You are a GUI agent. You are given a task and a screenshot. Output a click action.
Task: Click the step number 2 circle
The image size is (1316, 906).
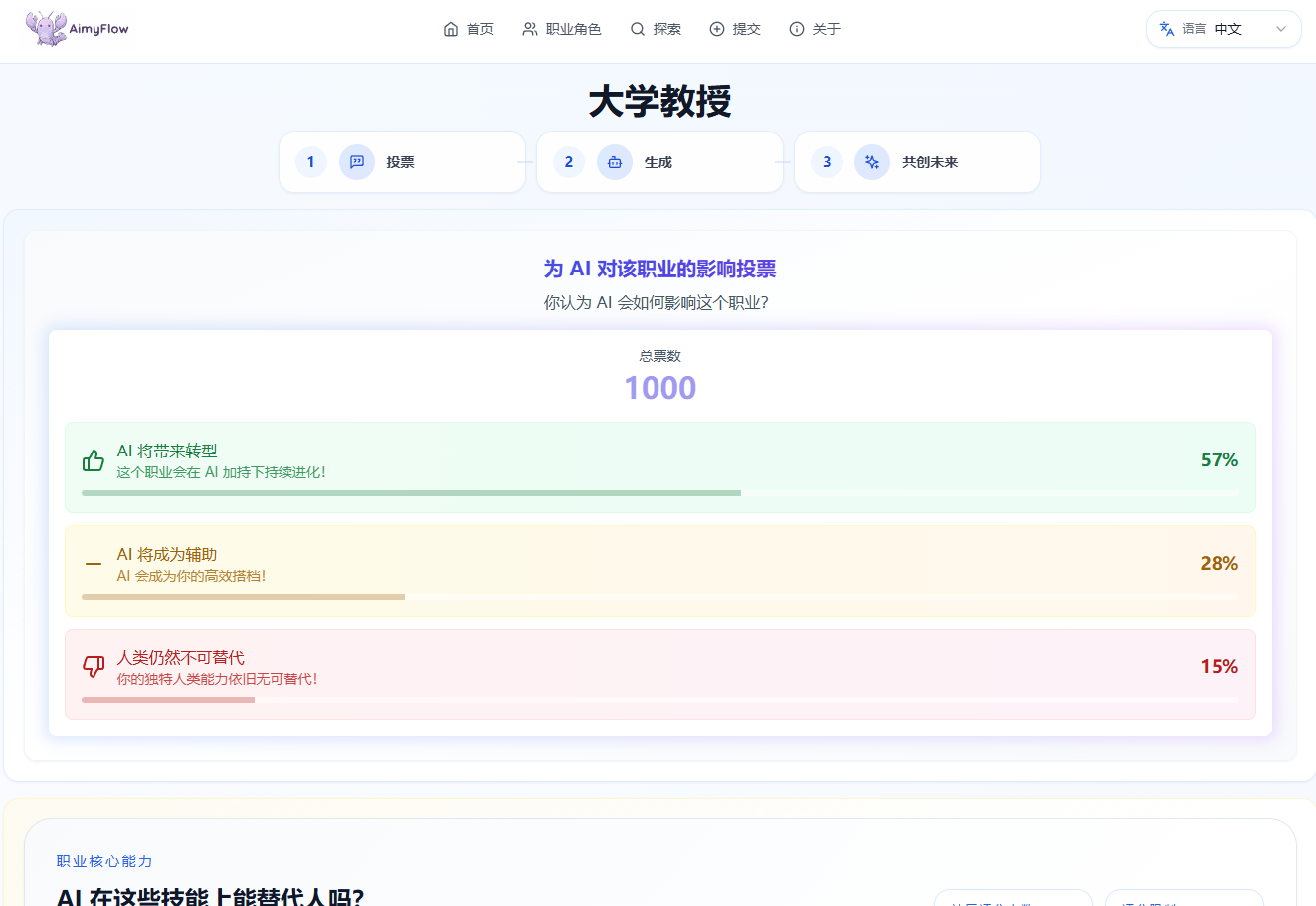click(569, 162)
